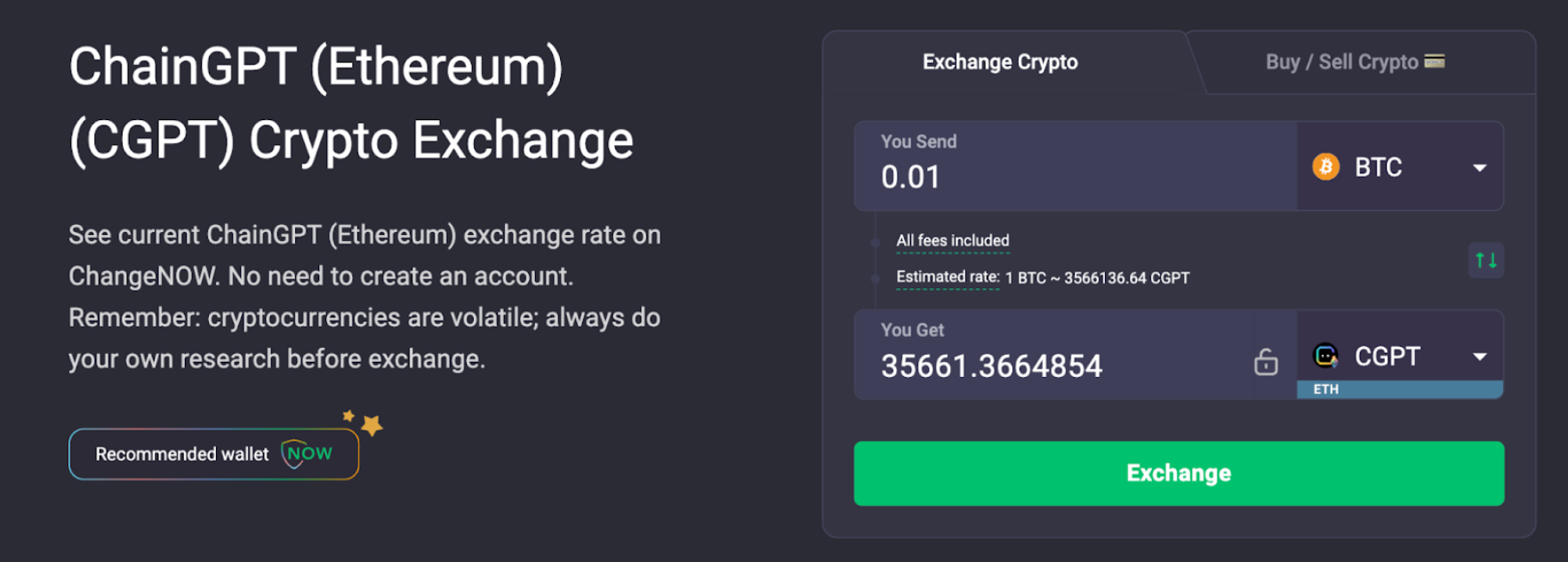This screenshot has height=562, width=1568.
Task: Click the green swap currencies arrows icon
Action: pyautogui.click(x=1486, y=260)
